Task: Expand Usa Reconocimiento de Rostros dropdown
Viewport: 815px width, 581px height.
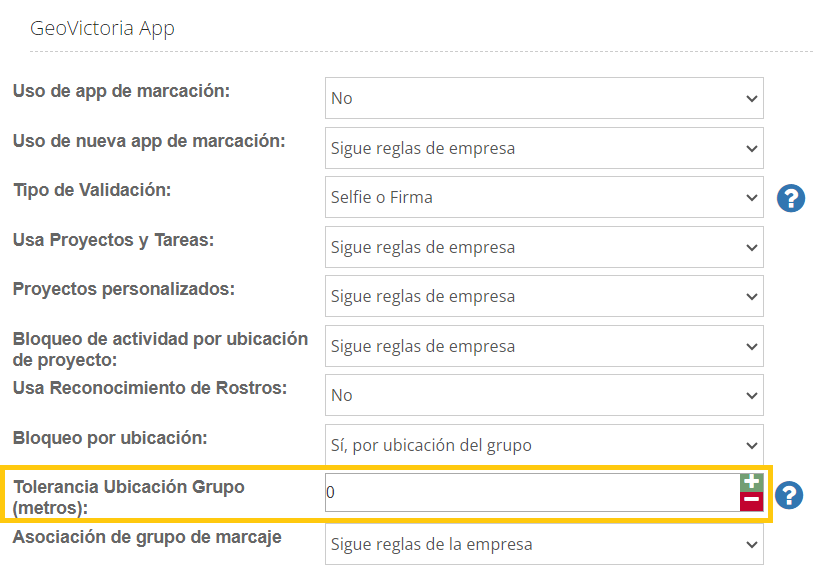Action: 544,395
